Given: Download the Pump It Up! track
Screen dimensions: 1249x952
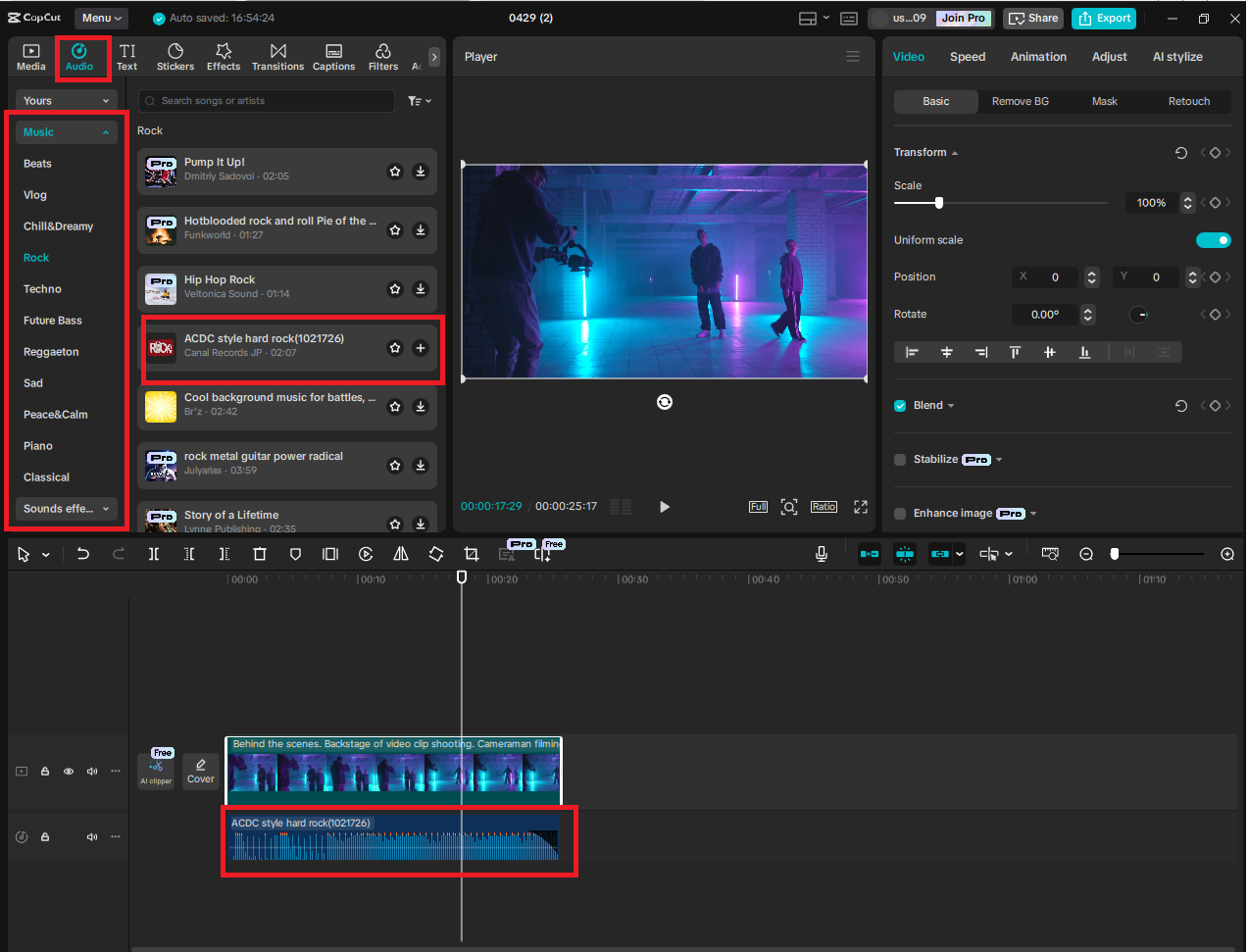Looking at the screenshot, I should tap(421, 172).
